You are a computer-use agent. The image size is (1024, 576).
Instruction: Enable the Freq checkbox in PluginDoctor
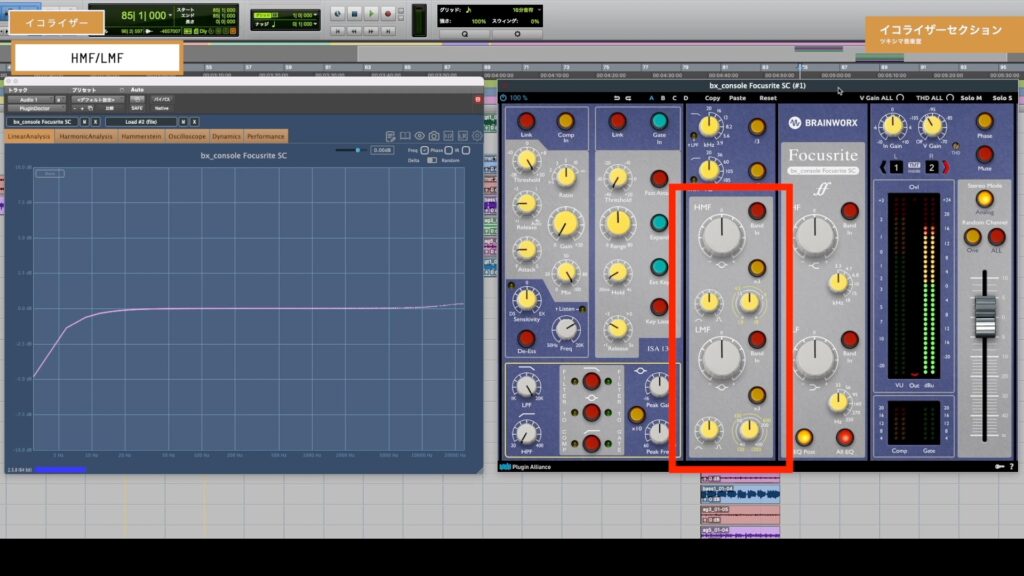pyautogui.click(x=424, y=150)
